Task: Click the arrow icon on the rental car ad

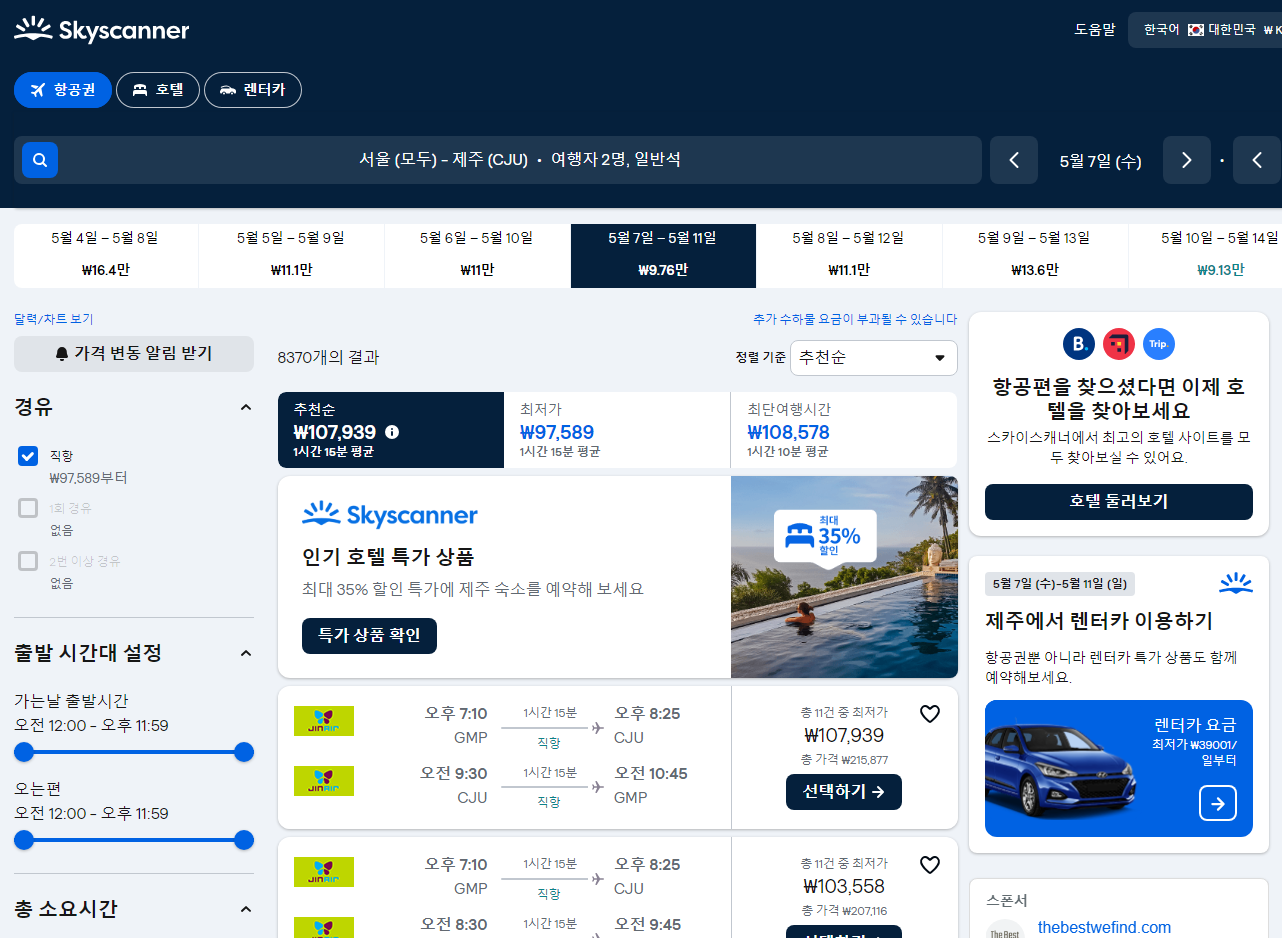Action: [x=1217, y=803]
